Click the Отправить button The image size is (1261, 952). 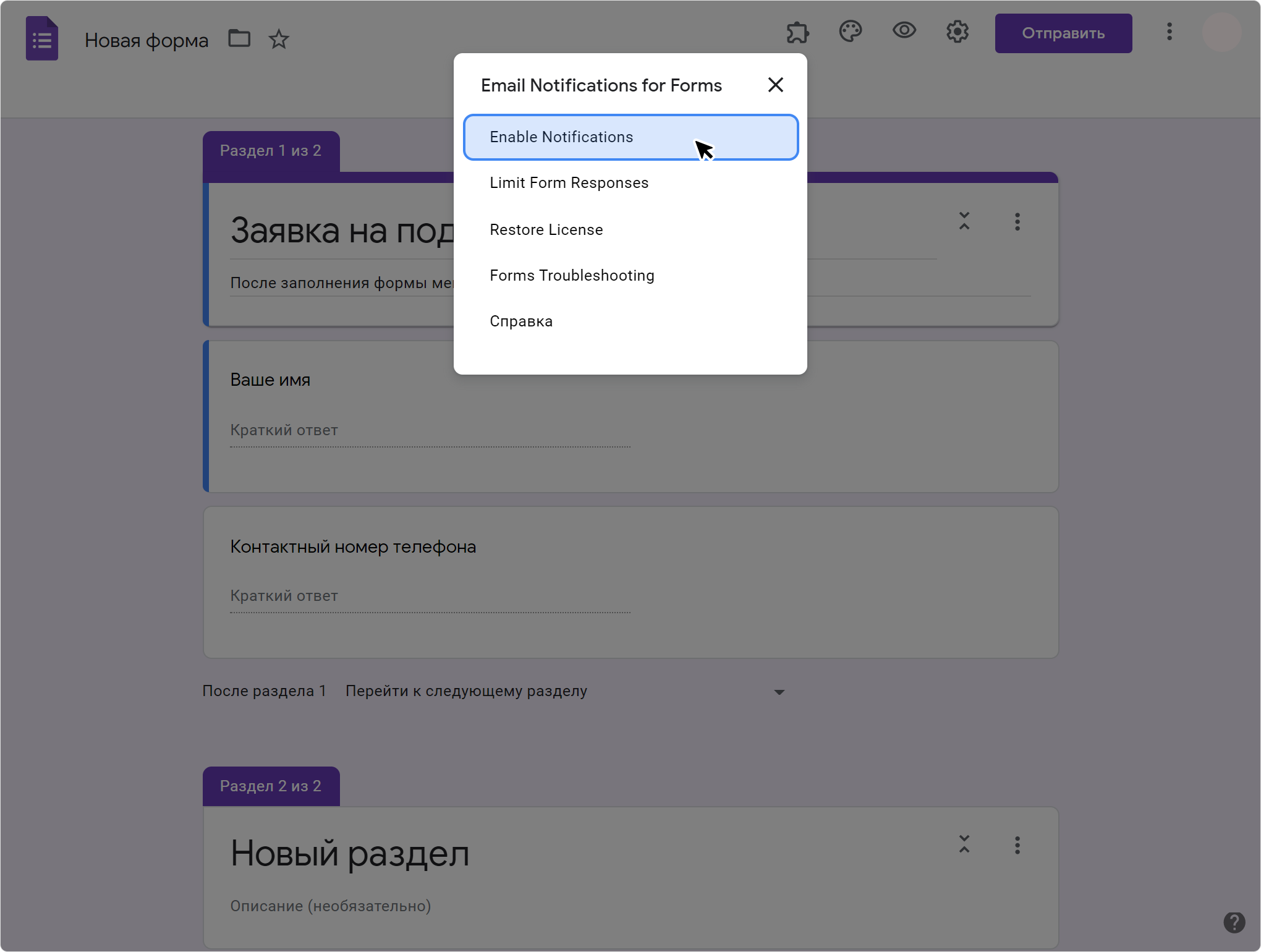(x=1063, y=33)
